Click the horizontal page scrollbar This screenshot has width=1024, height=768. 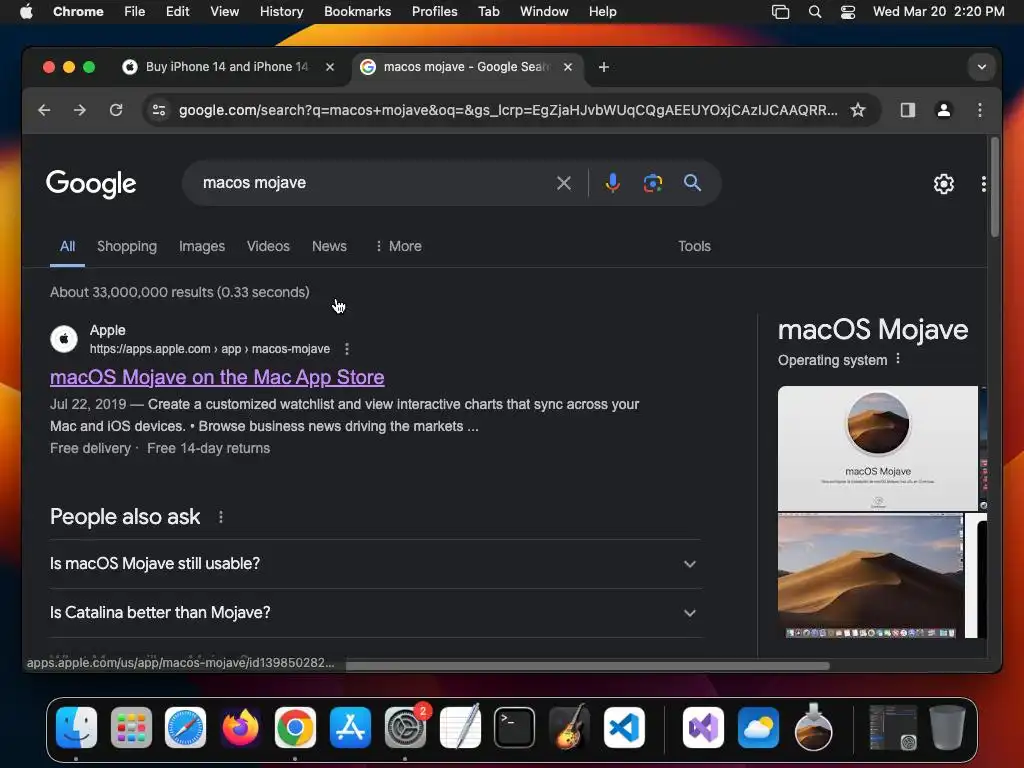click(x=588, y=666)
